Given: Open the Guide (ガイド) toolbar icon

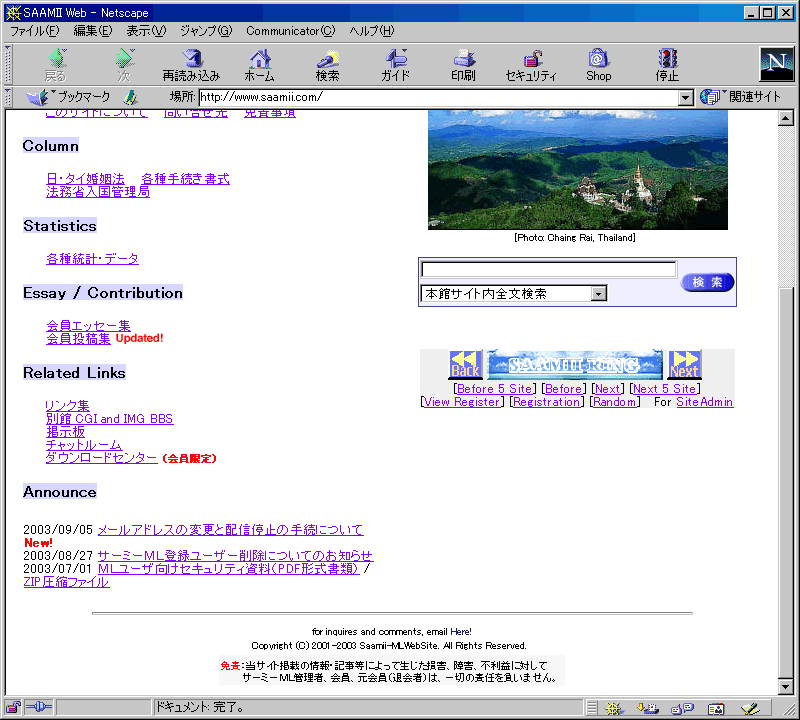Looking at the screenshot, I should pos(395,65).
